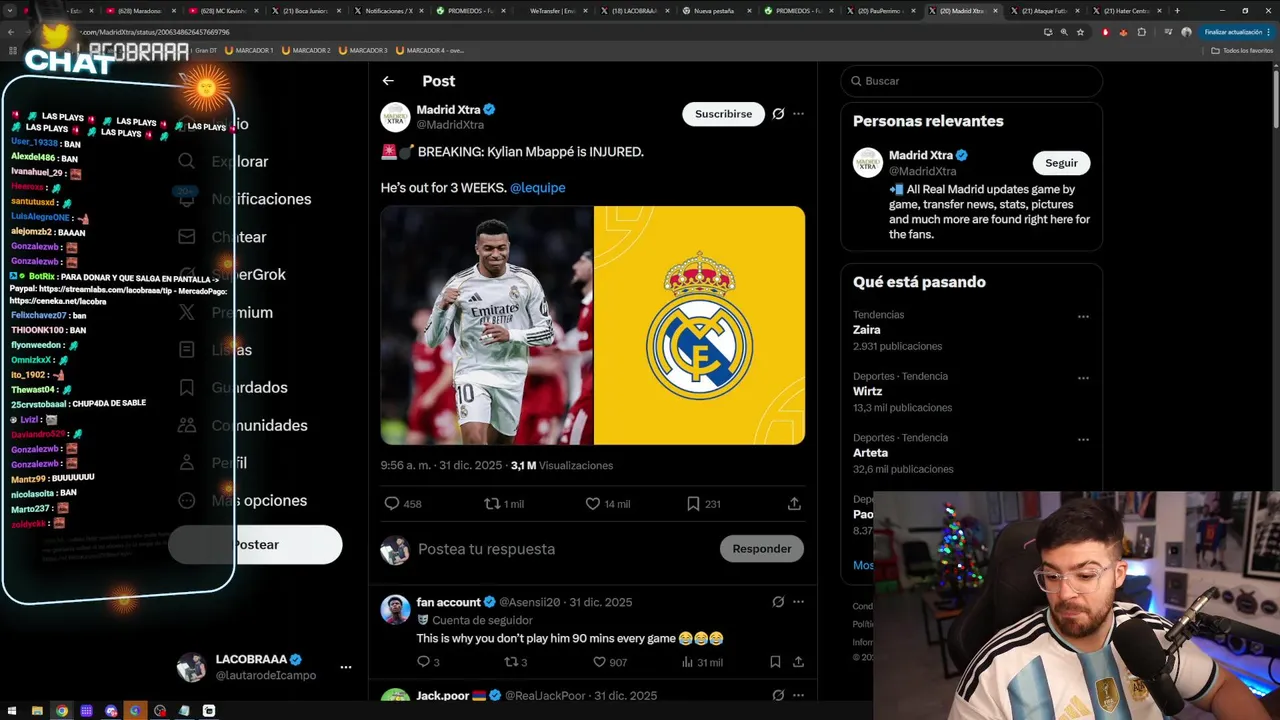Open options for Wirtz trend
This screenshot has height=720, width=1280.
[1083, 378]
